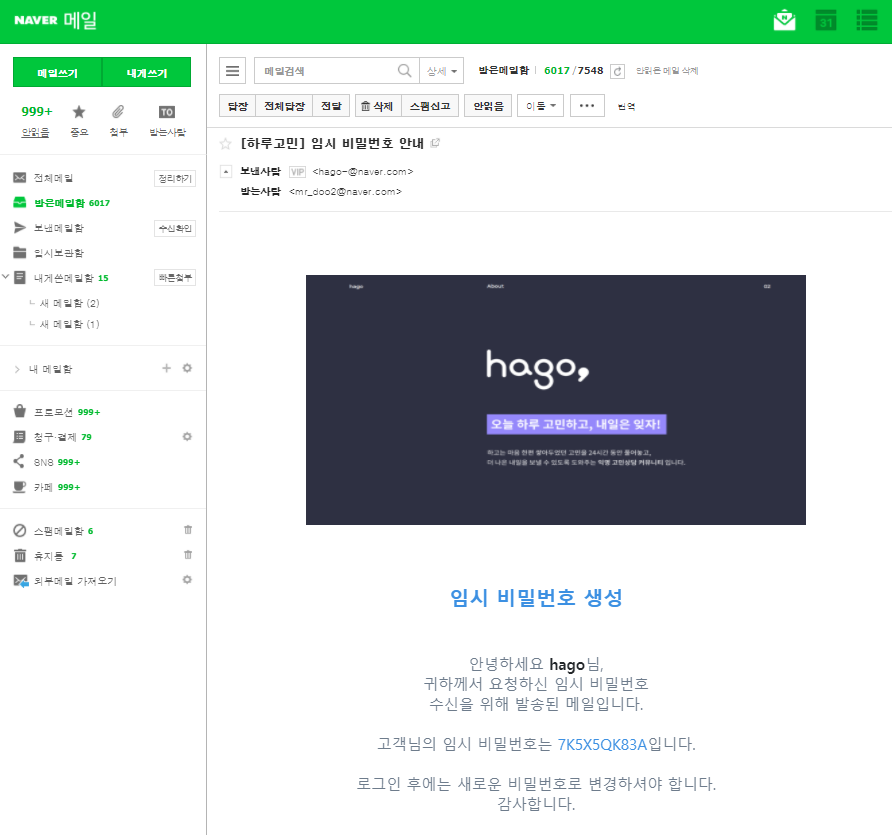Star this email as important
This screenshot has height=835, width=892.
click(x=225, y=143)
